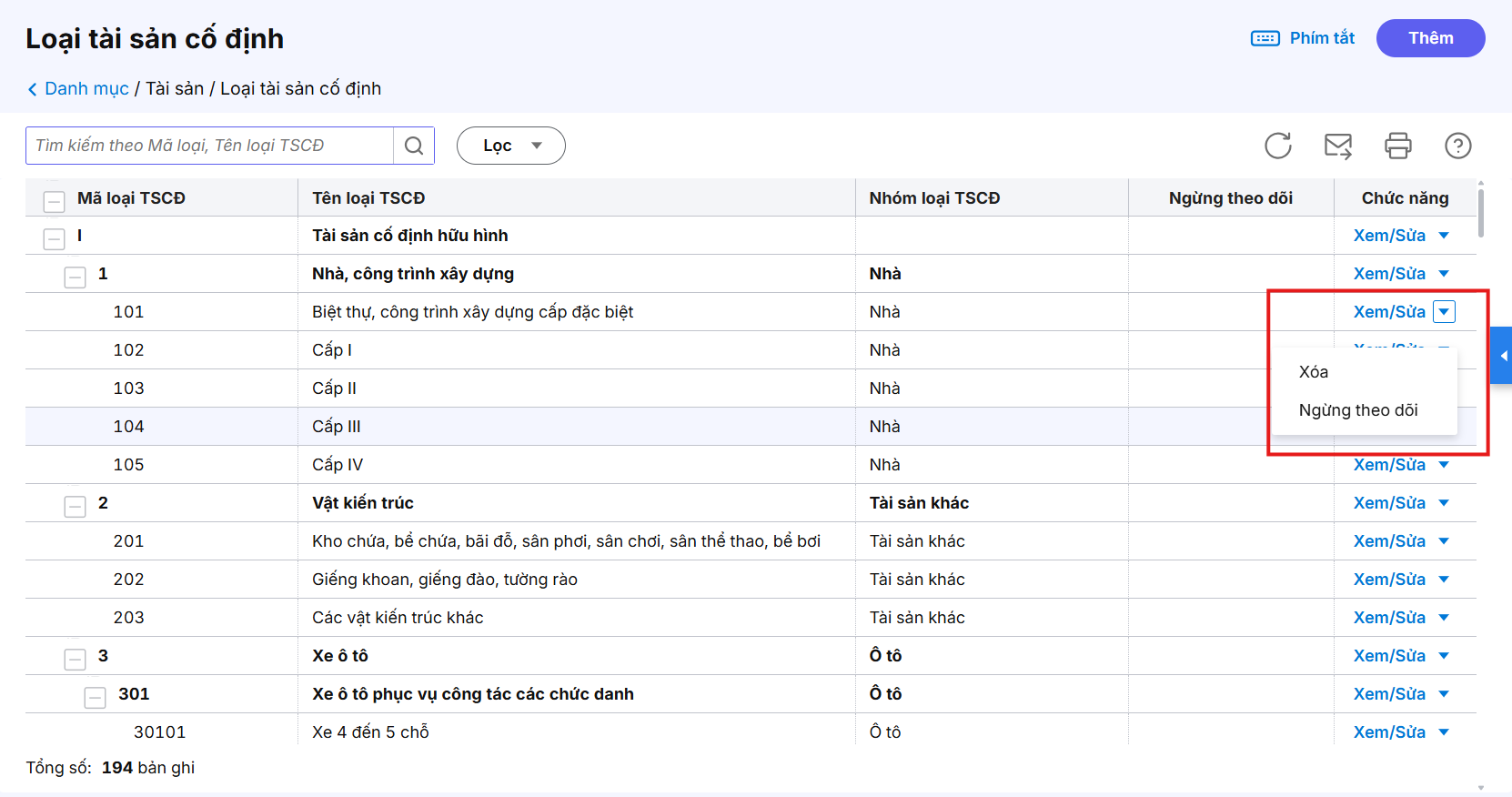
Task: Click the print icon
Action: point(1397,146)
